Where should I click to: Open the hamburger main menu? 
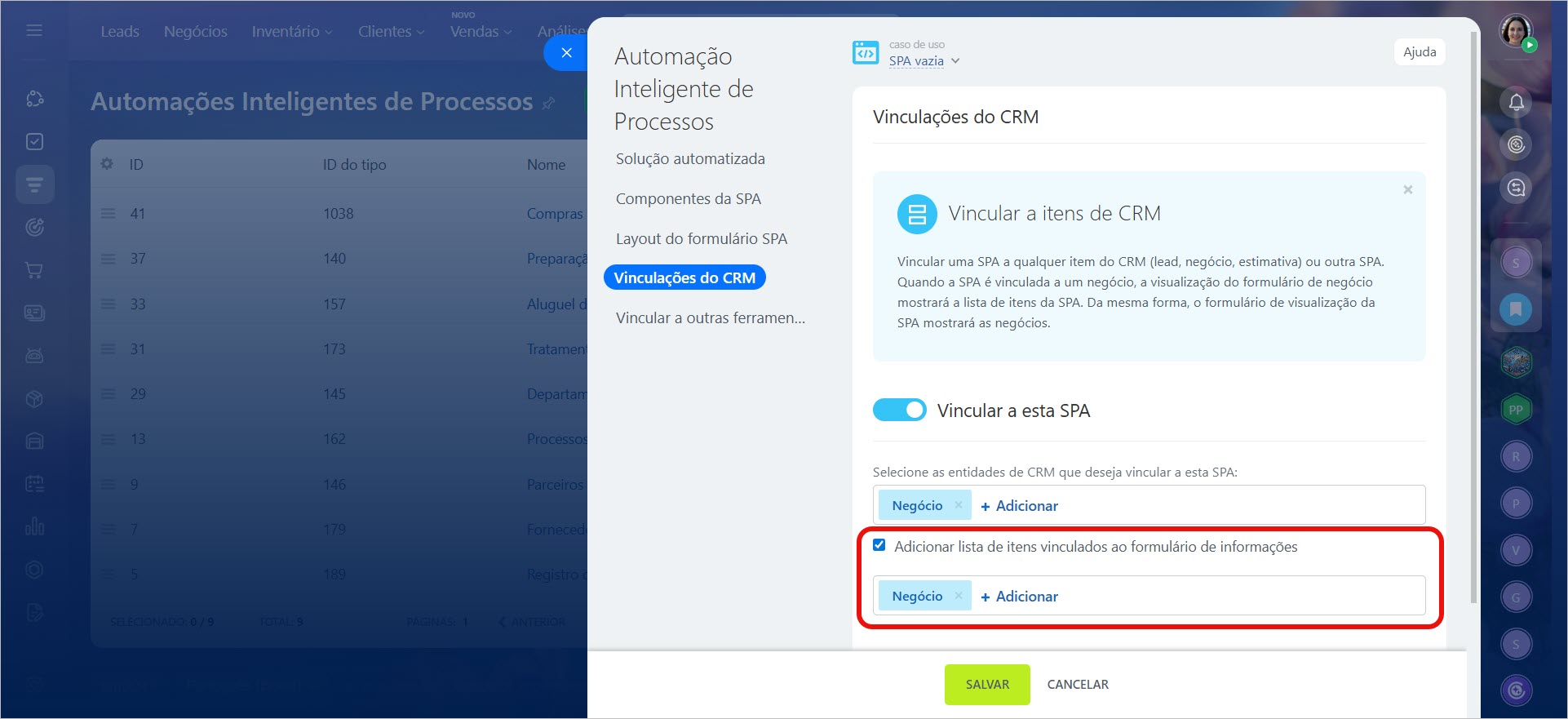coord(34,30)
